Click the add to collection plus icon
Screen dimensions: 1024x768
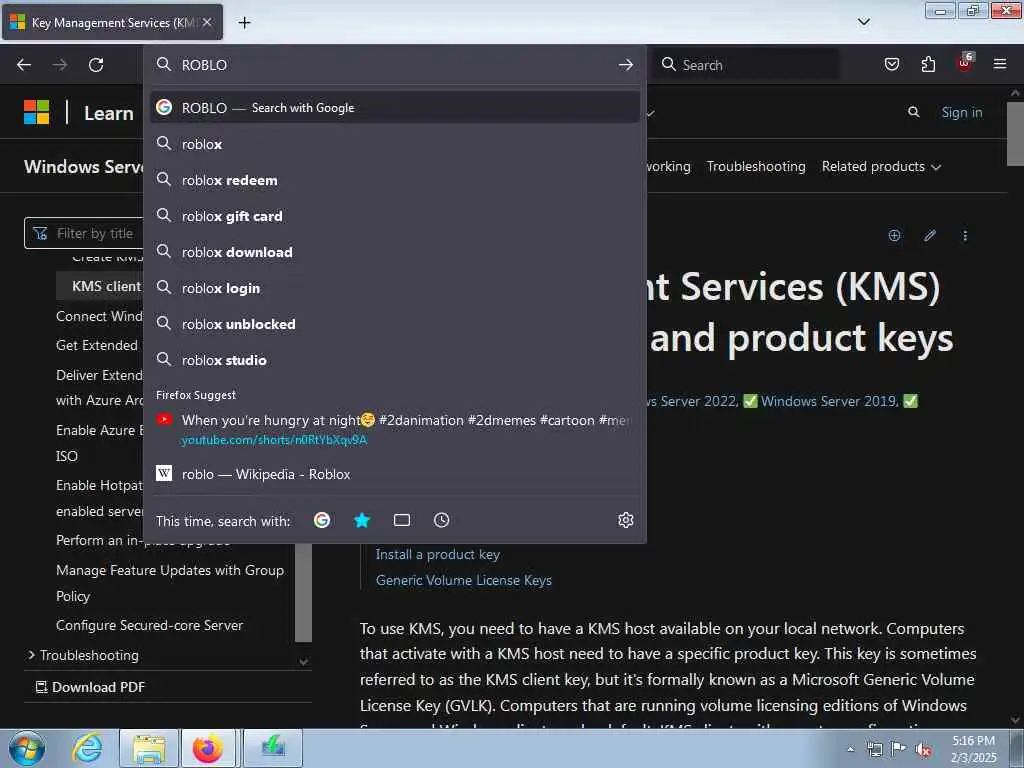tap(895, 236)
